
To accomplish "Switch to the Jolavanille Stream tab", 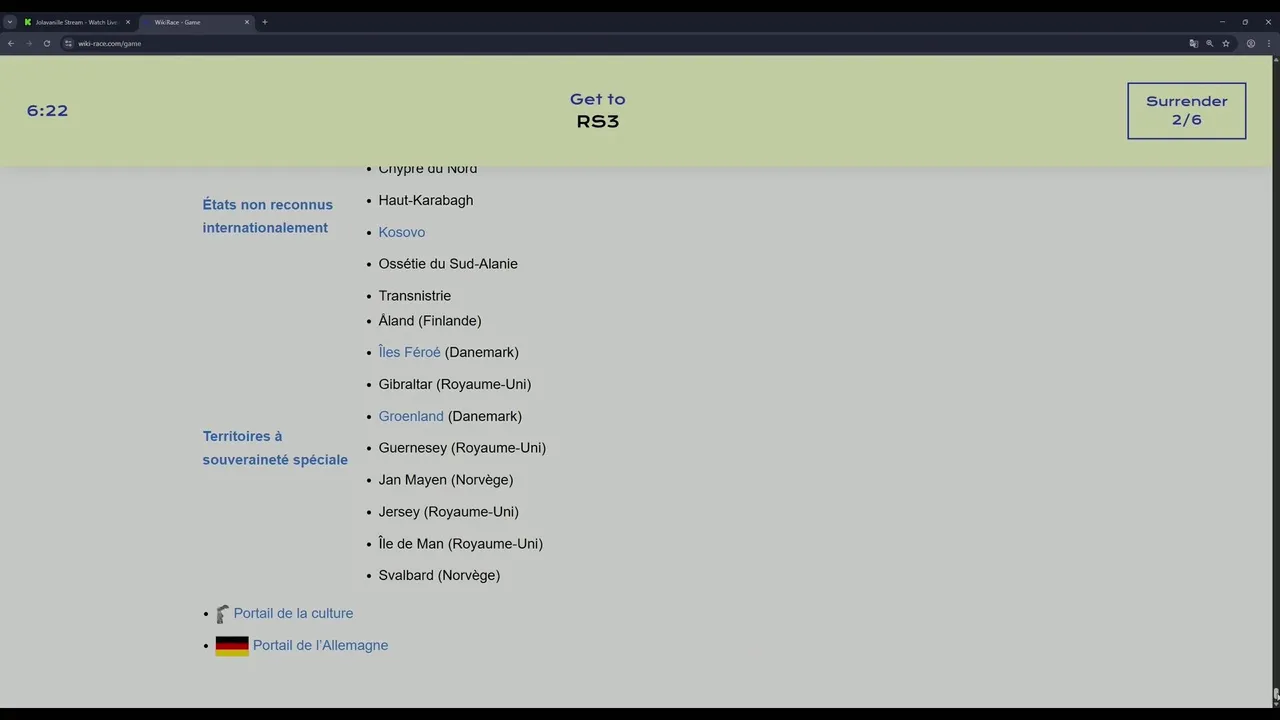I will [77, 22].
